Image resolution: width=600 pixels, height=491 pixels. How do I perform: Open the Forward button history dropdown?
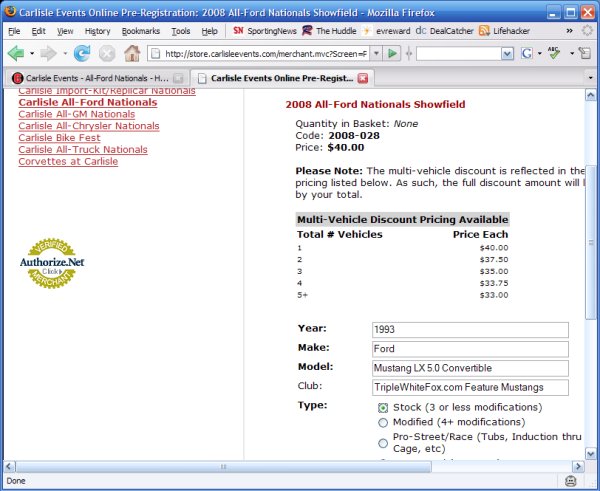(x=65, y=53)
